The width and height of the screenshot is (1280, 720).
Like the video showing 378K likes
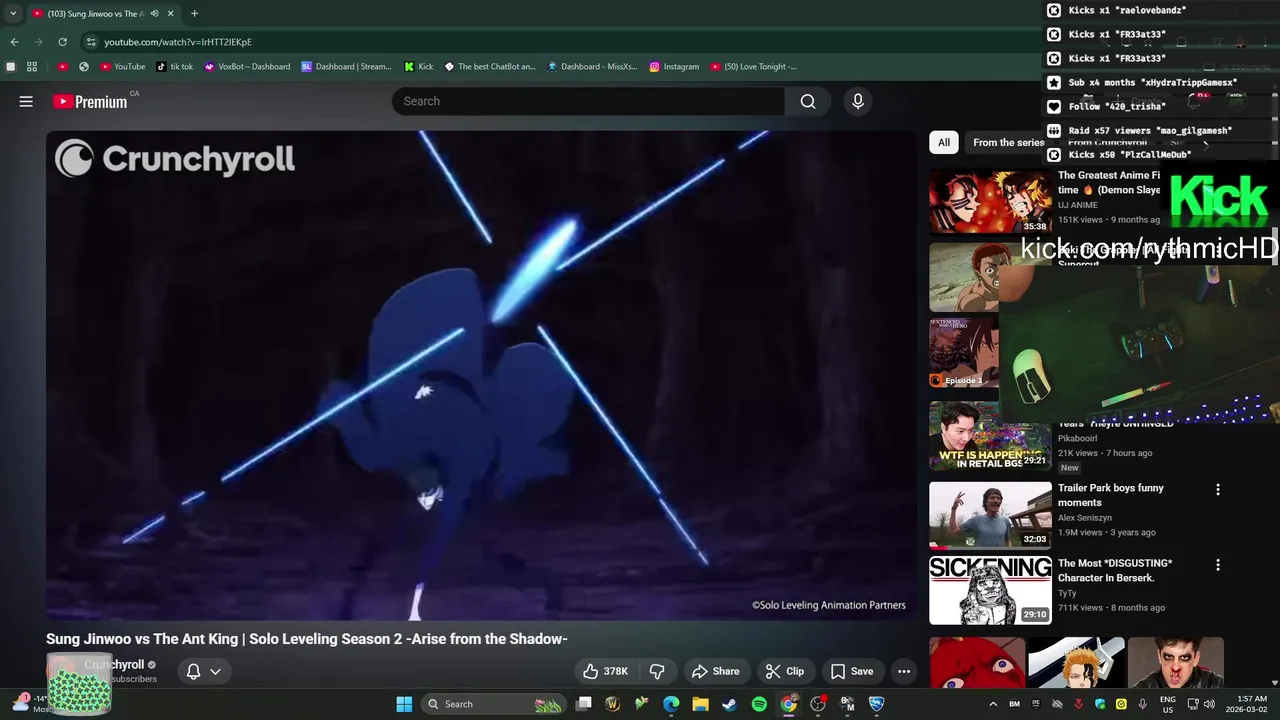[x=606, y=671]
